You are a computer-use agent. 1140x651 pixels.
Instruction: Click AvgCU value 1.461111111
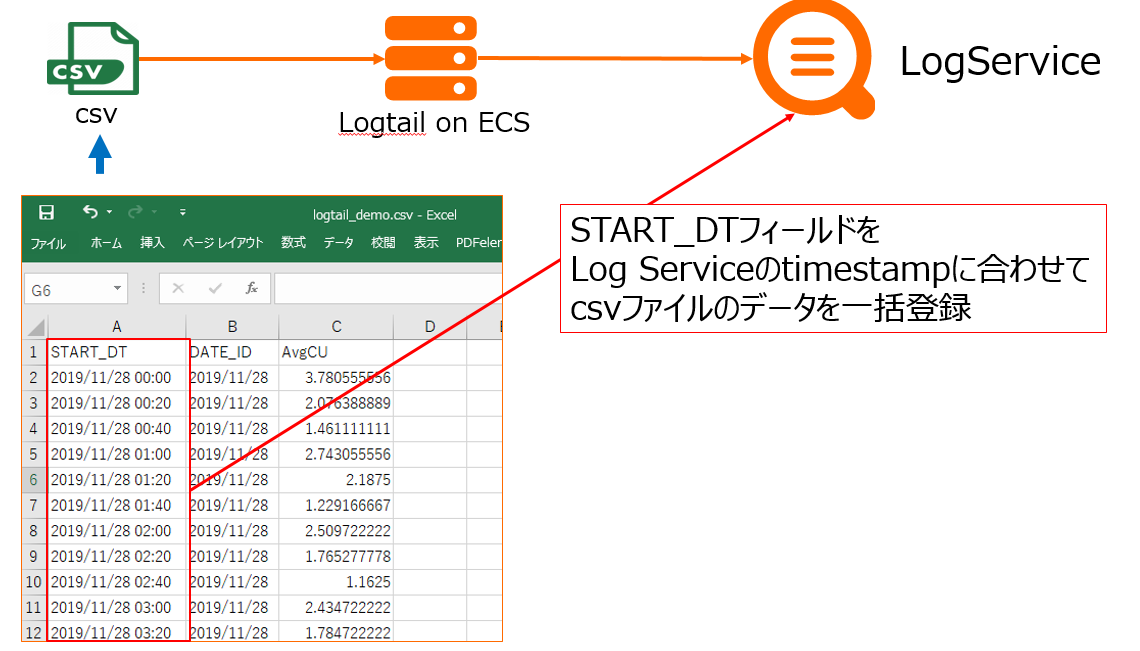tap(336, 429)
